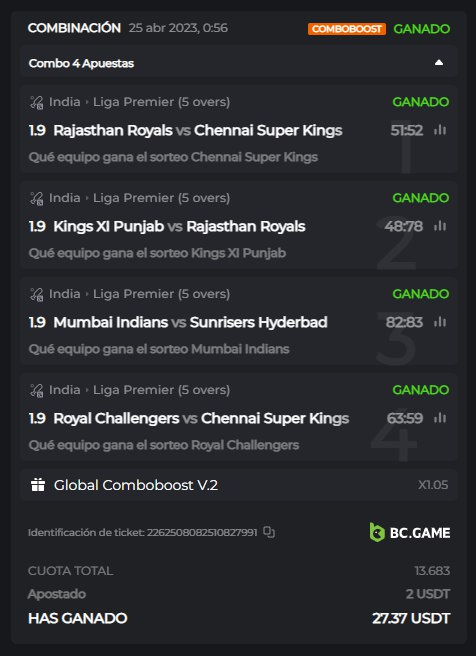Viewport: 476px width, 656px height.
Task: Click India league label in second bet
Action: (x=64, y=197)
